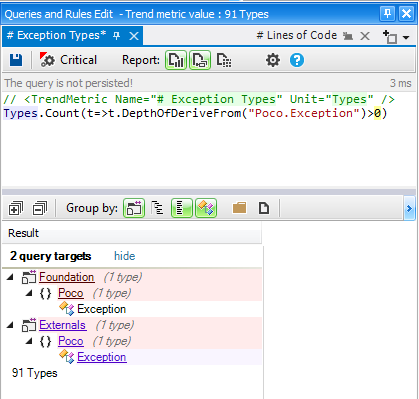Expand the result toolbar overflow arrow
Viewport: 419px width, 399px height.
[x=409, y=209]
